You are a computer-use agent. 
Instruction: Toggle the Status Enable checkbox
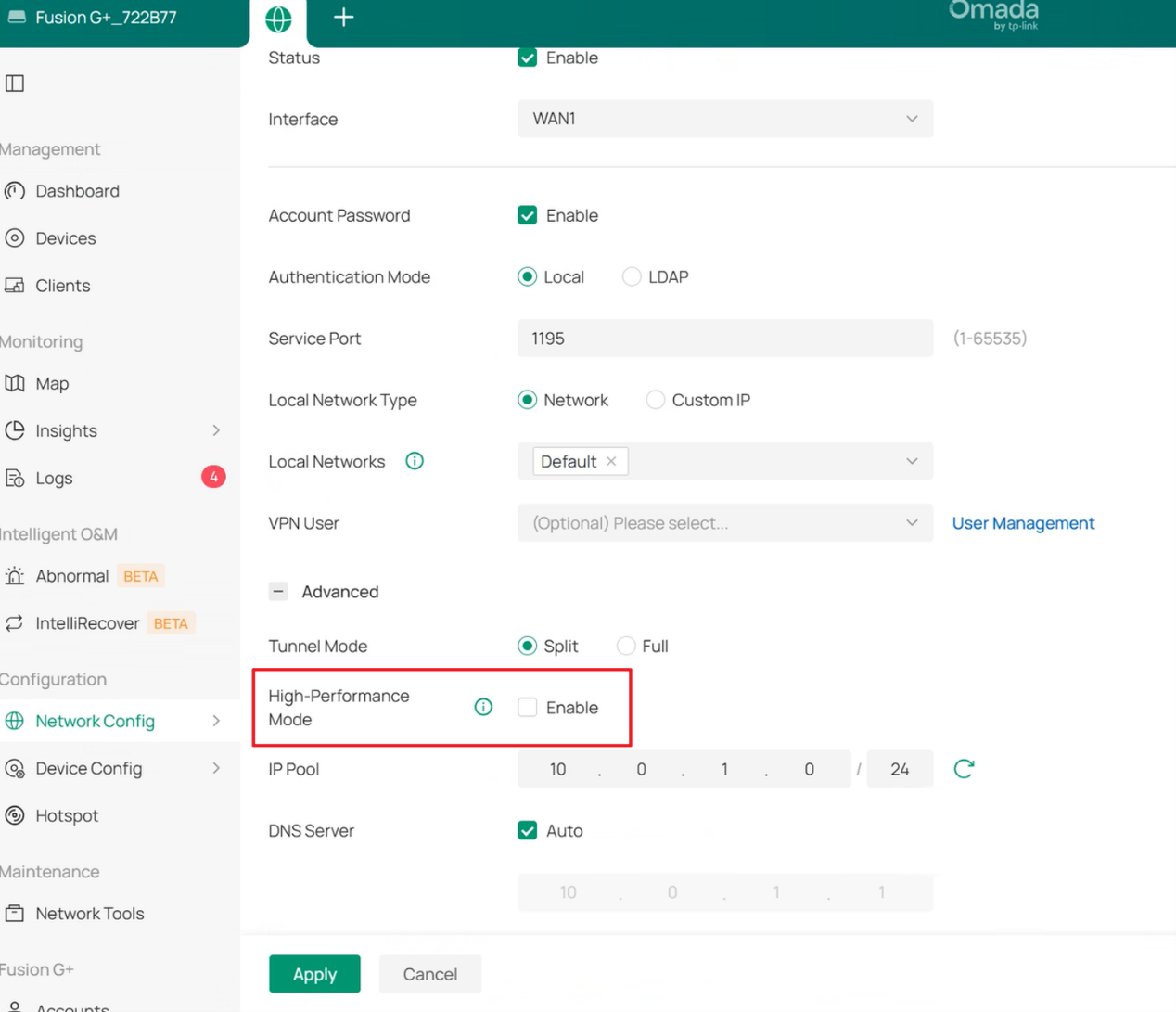coord(528,58)
